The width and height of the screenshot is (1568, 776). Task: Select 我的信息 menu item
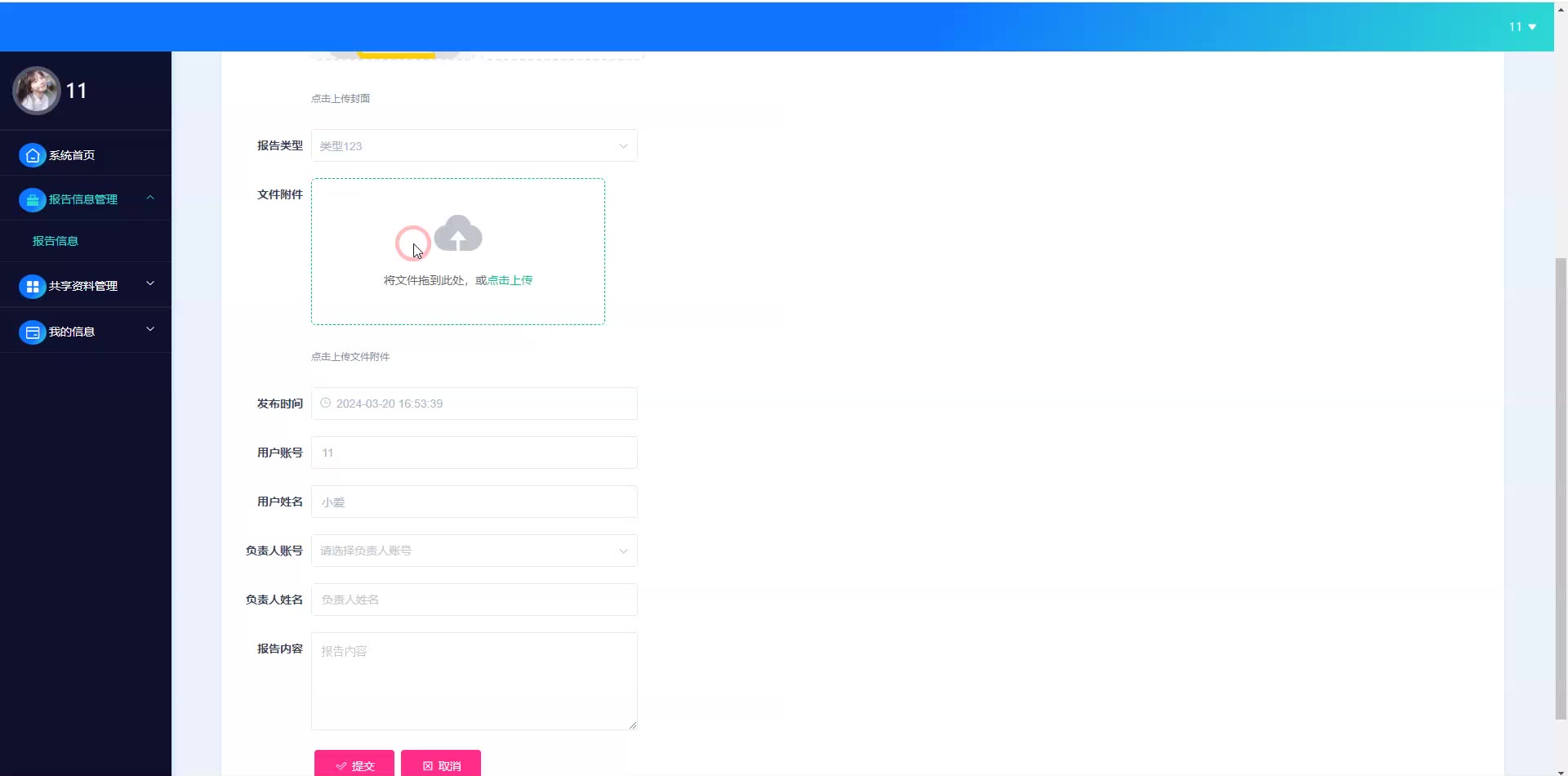click(x=86, y=332)
